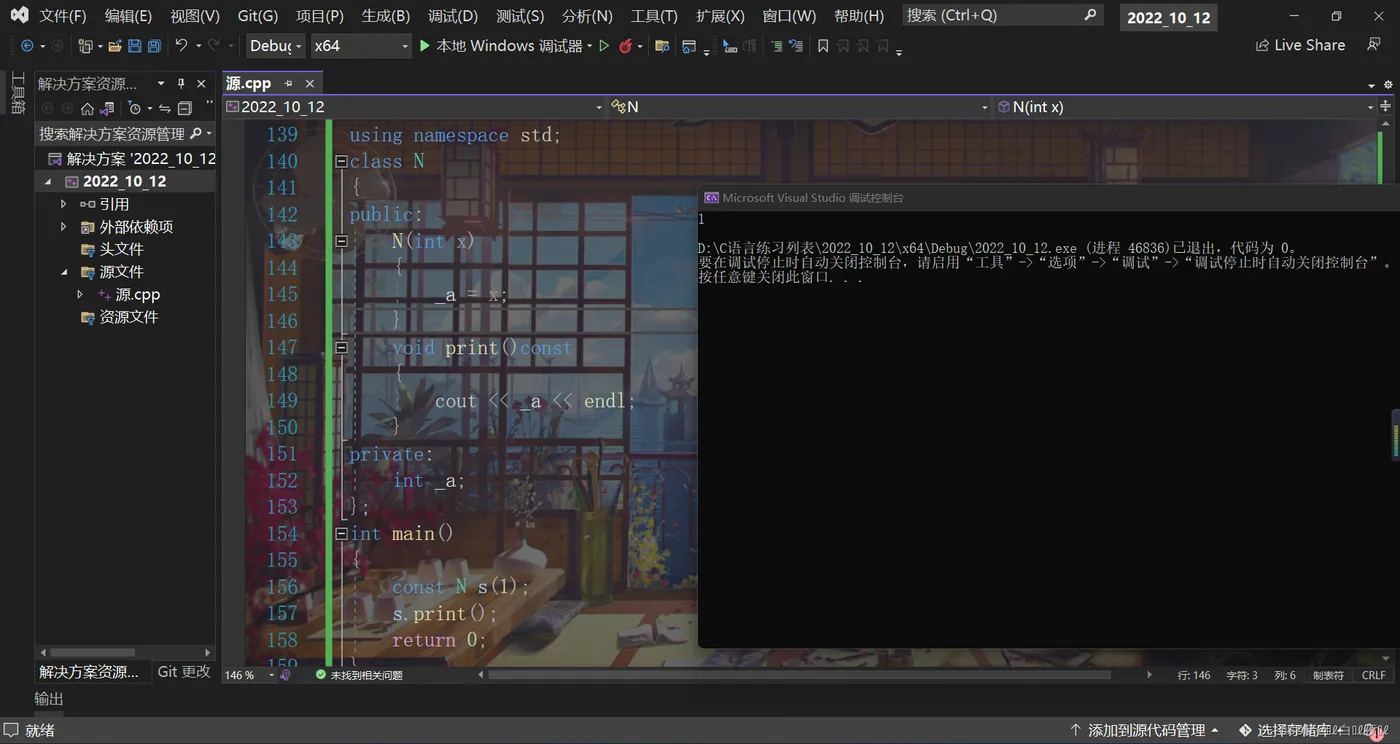Switch to the Git 更改 tab
This screenshot has height=744, width=1400.
tap(184, 672)
